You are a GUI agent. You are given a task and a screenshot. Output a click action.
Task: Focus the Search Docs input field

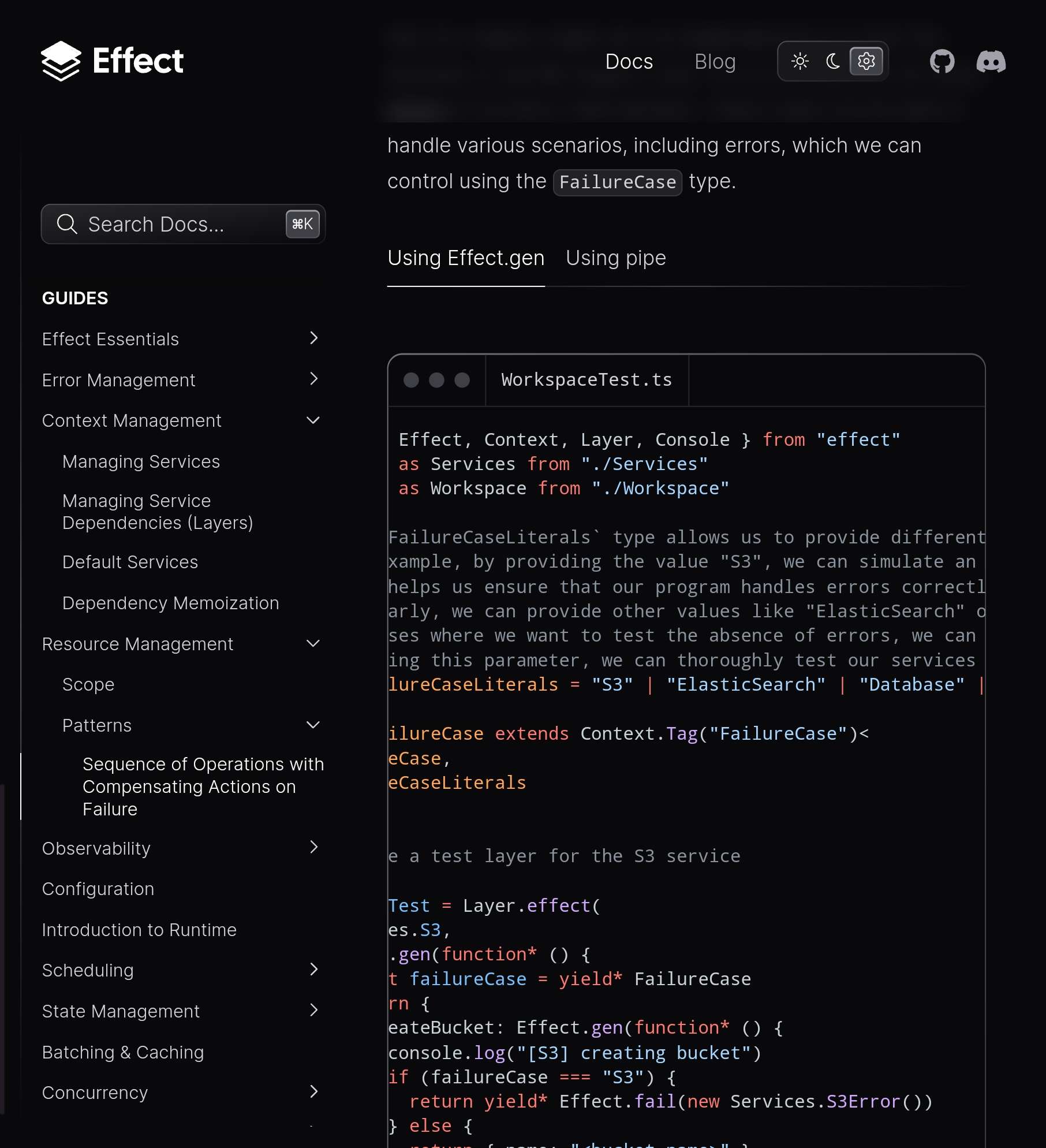173,224
